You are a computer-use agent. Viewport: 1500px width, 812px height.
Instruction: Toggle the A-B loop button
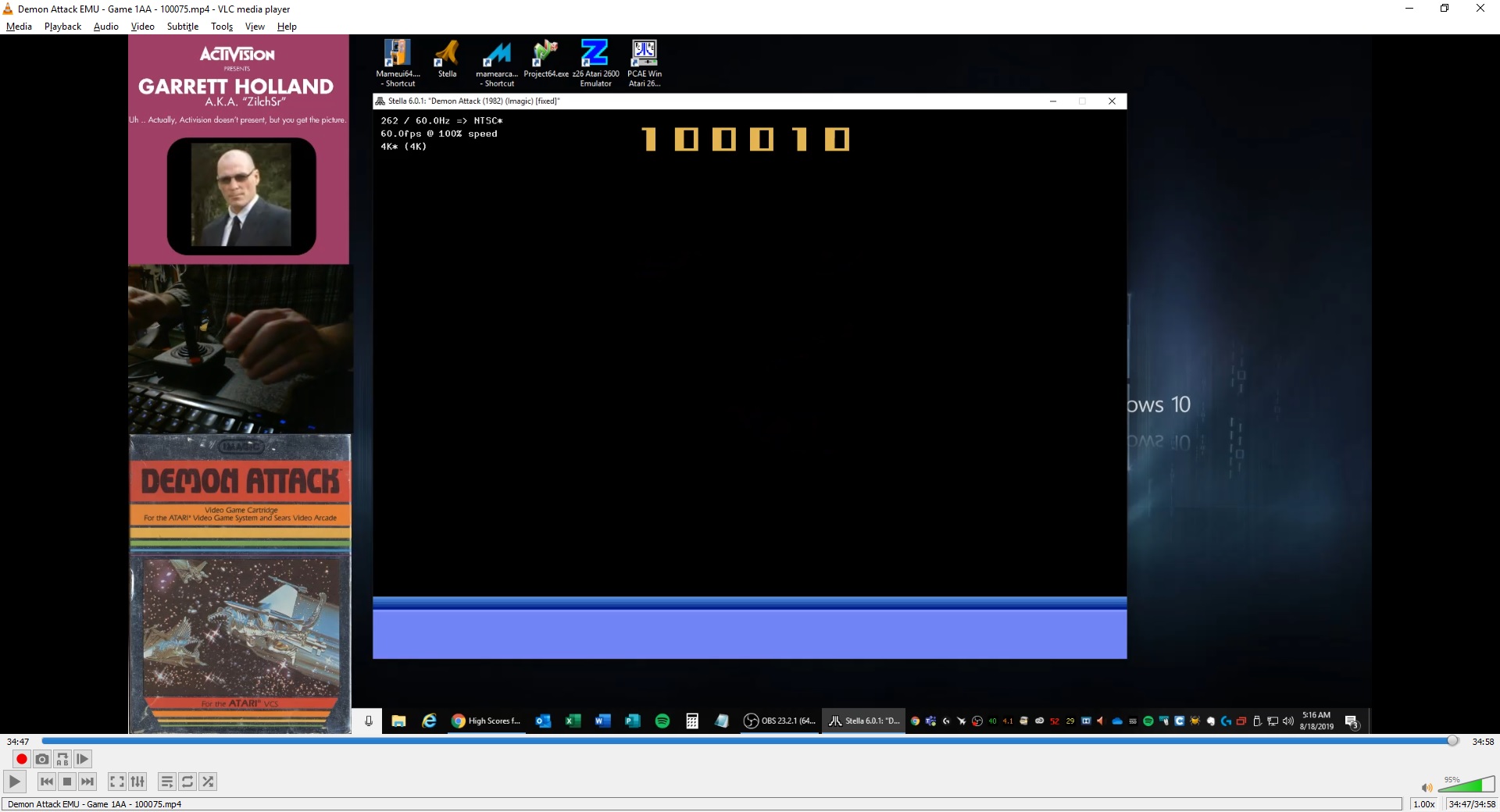(x=62, y=759)
